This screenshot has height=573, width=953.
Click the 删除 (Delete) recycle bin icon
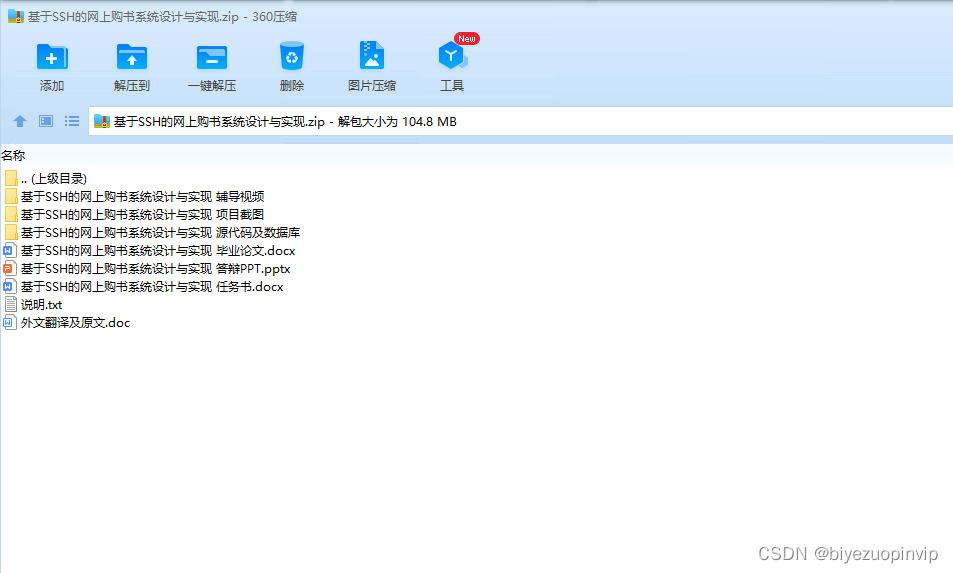point(292,56)
